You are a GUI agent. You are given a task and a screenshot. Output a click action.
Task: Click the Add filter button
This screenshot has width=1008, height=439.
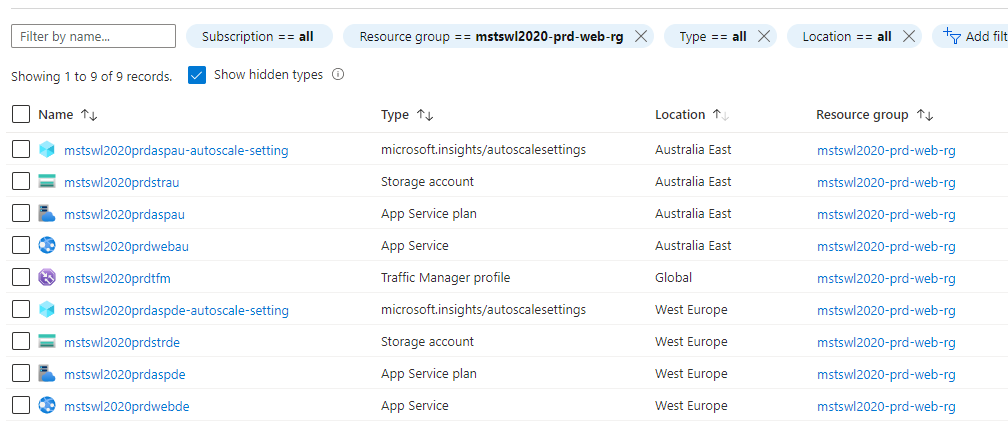[974, 36]
